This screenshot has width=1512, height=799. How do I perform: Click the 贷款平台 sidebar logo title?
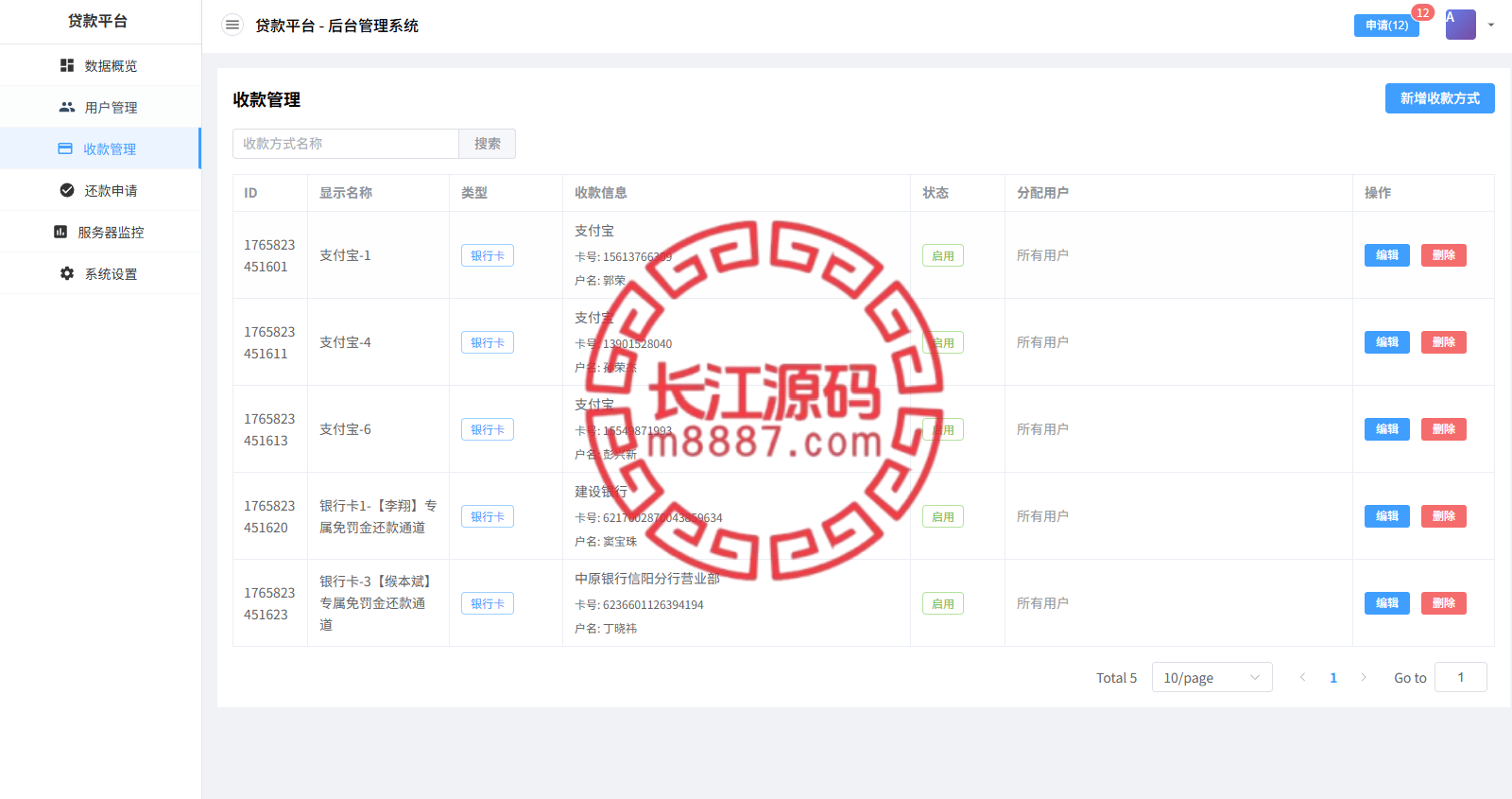[97, 21]
